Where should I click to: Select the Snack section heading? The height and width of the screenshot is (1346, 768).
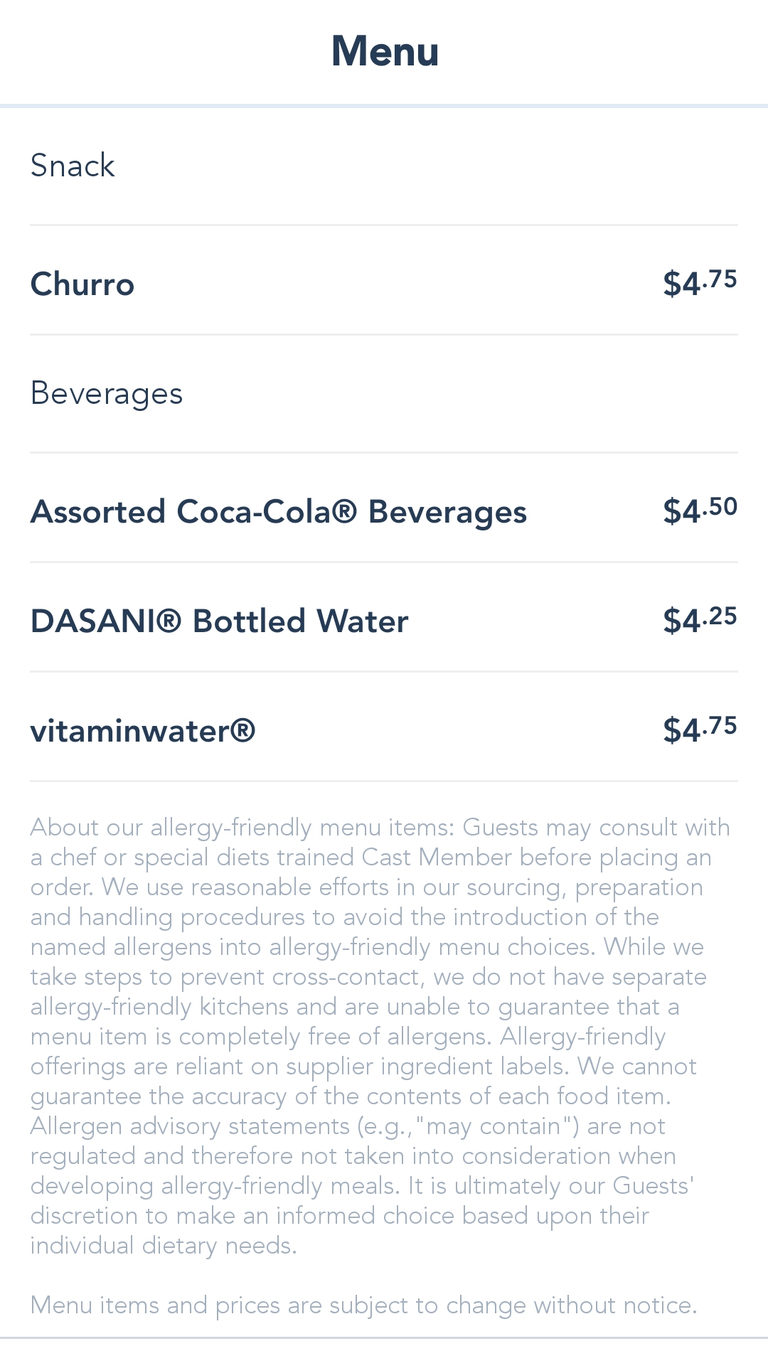click(73, 166)
